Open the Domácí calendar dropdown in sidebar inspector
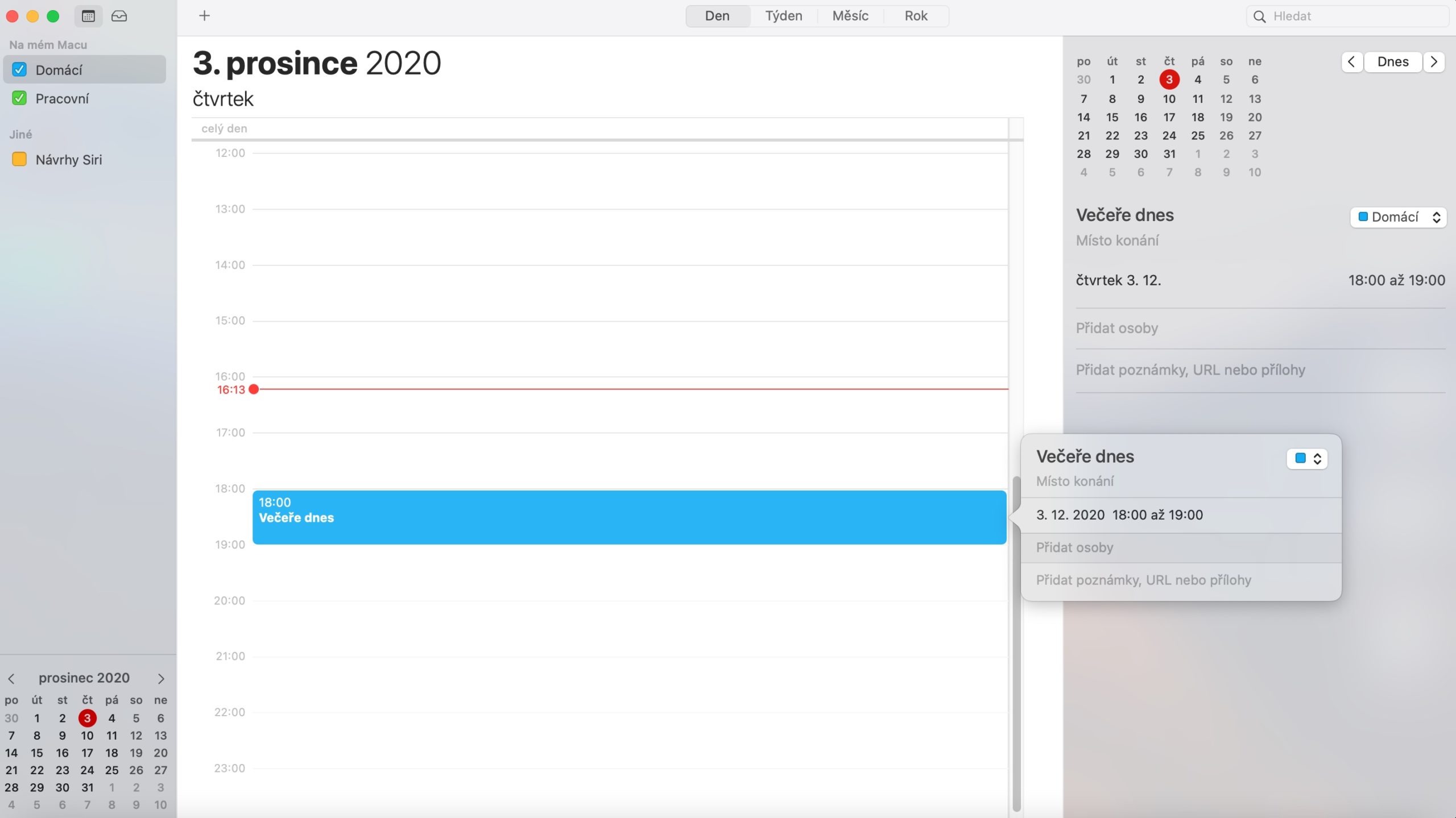The width and height of the screenshot is (1456, 818). click(x=1398, y=217)
